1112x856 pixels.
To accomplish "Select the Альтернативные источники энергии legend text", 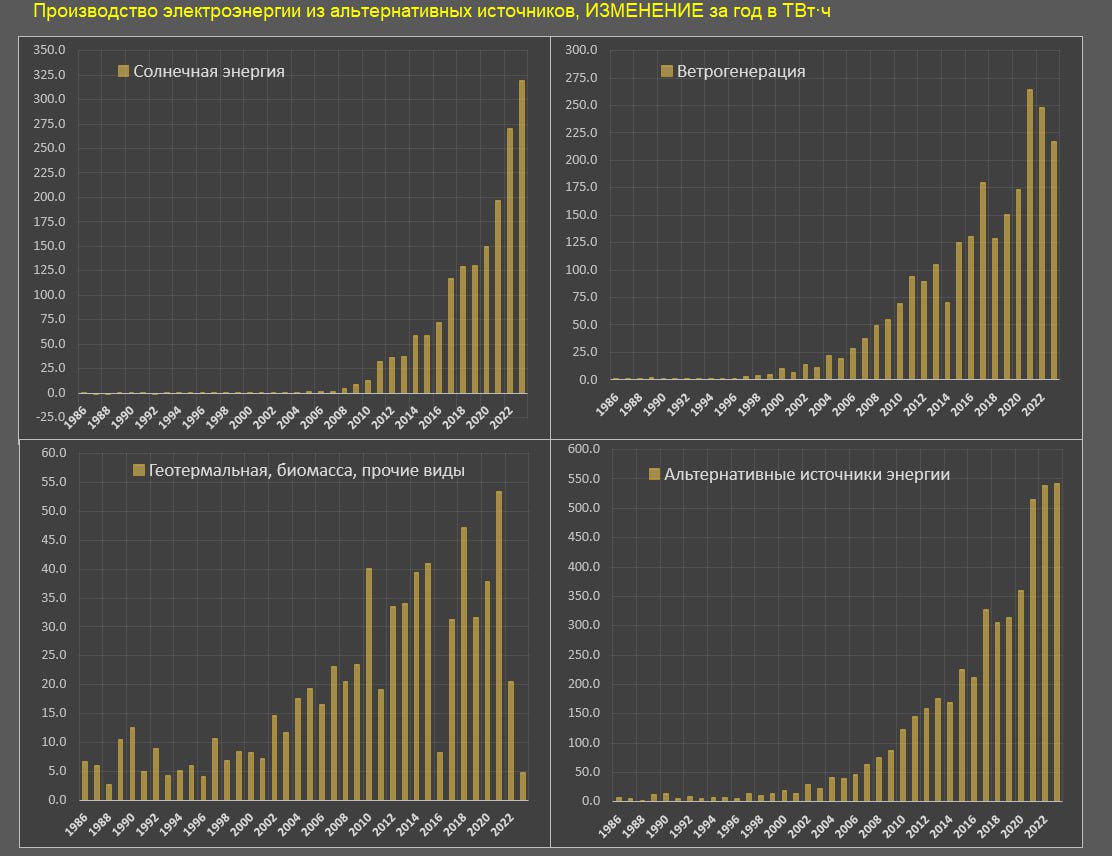I will [x=807, y=474].
